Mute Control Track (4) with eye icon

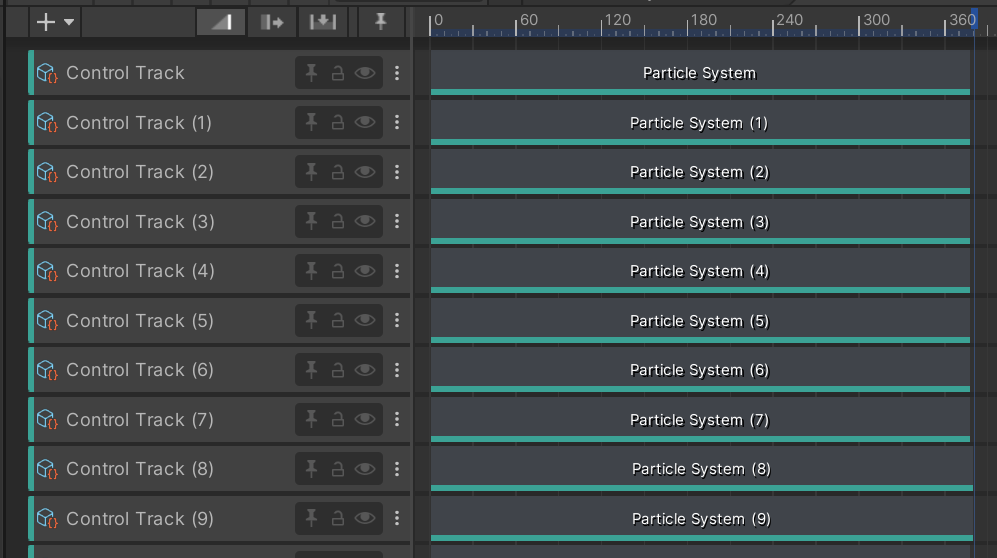[x=364, y=271]
